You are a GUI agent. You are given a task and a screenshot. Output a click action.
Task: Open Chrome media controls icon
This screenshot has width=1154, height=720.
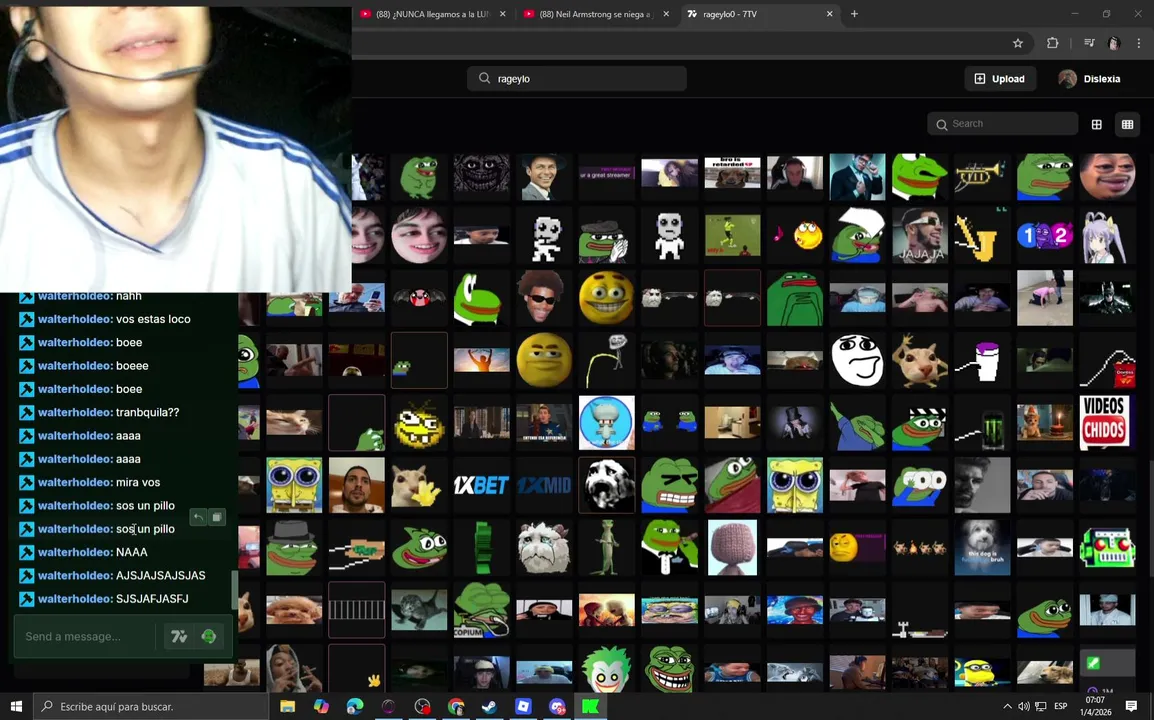(x=1089, y=43)
